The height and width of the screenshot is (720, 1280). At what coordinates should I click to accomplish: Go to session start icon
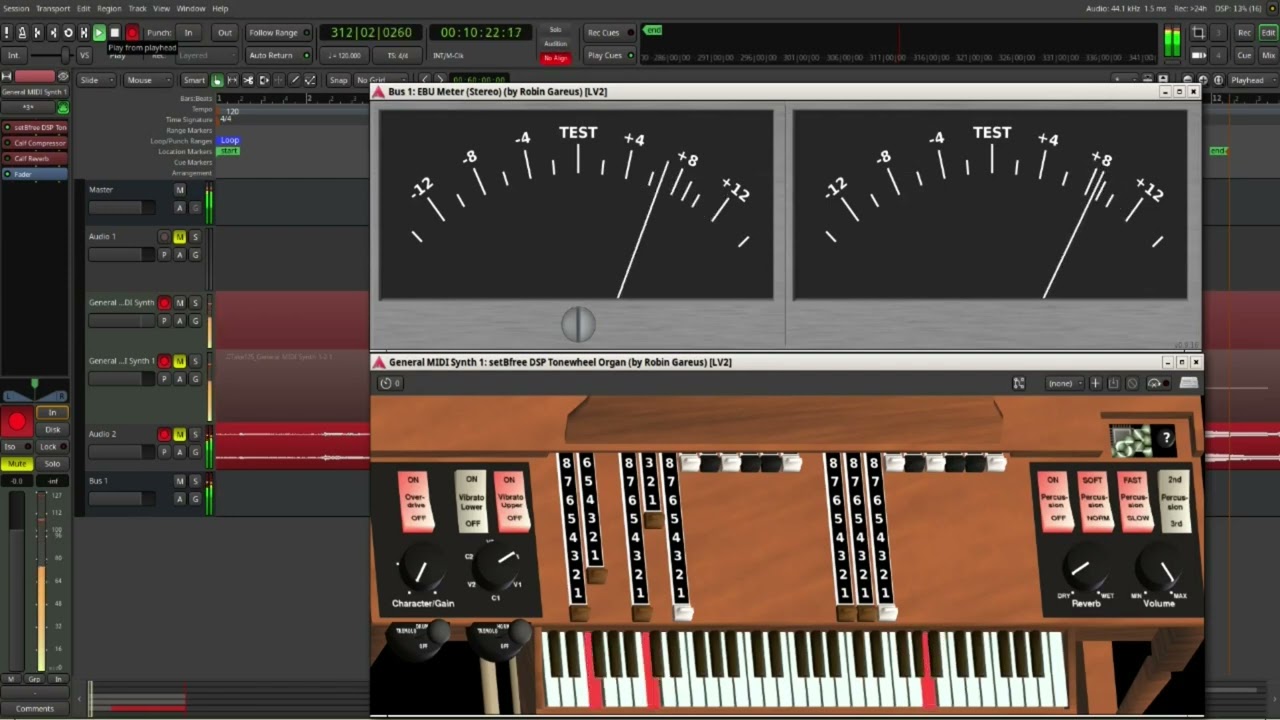pyautogui.click(x=38, y=33)
